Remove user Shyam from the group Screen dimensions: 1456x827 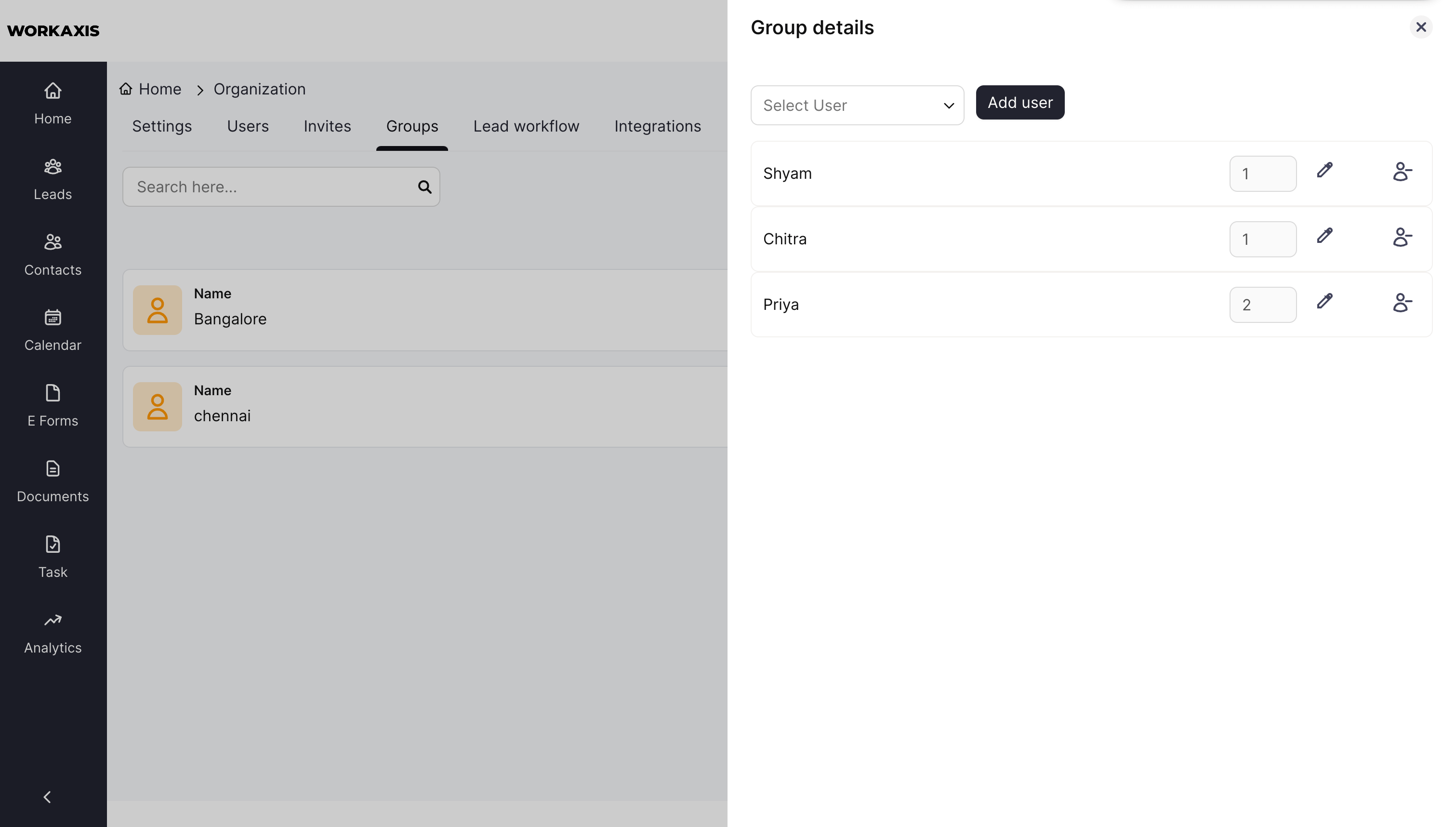(x=1402, y=172)
